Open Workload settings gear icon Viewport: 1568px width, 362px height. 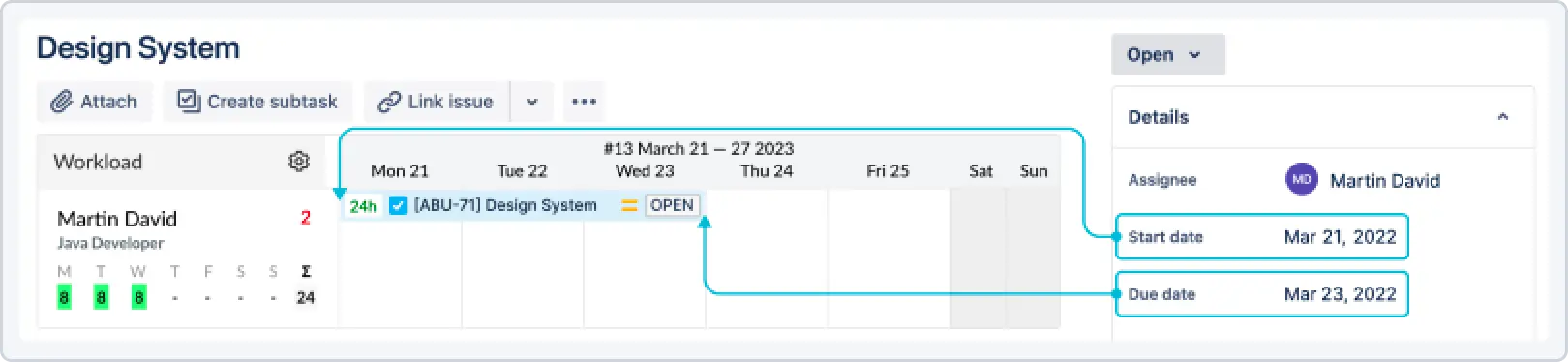(299, 162)
